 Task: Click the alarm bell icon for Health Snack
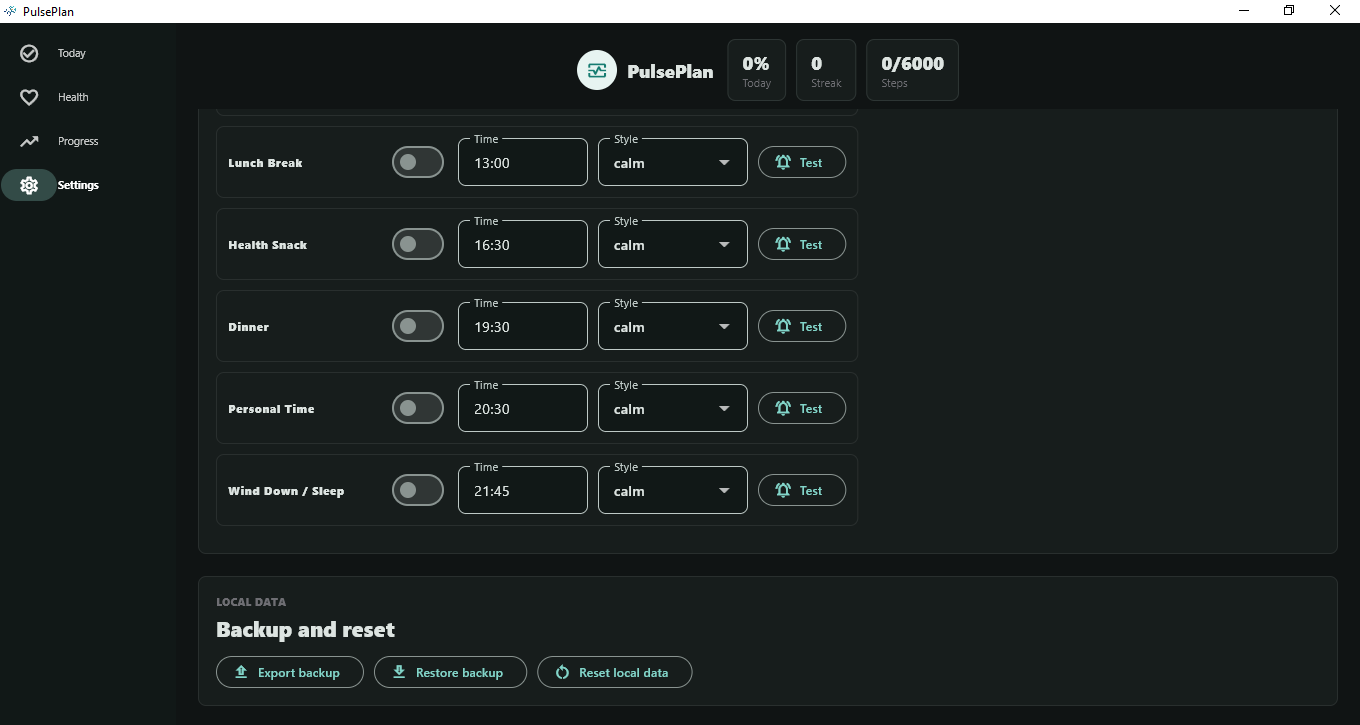783,244
